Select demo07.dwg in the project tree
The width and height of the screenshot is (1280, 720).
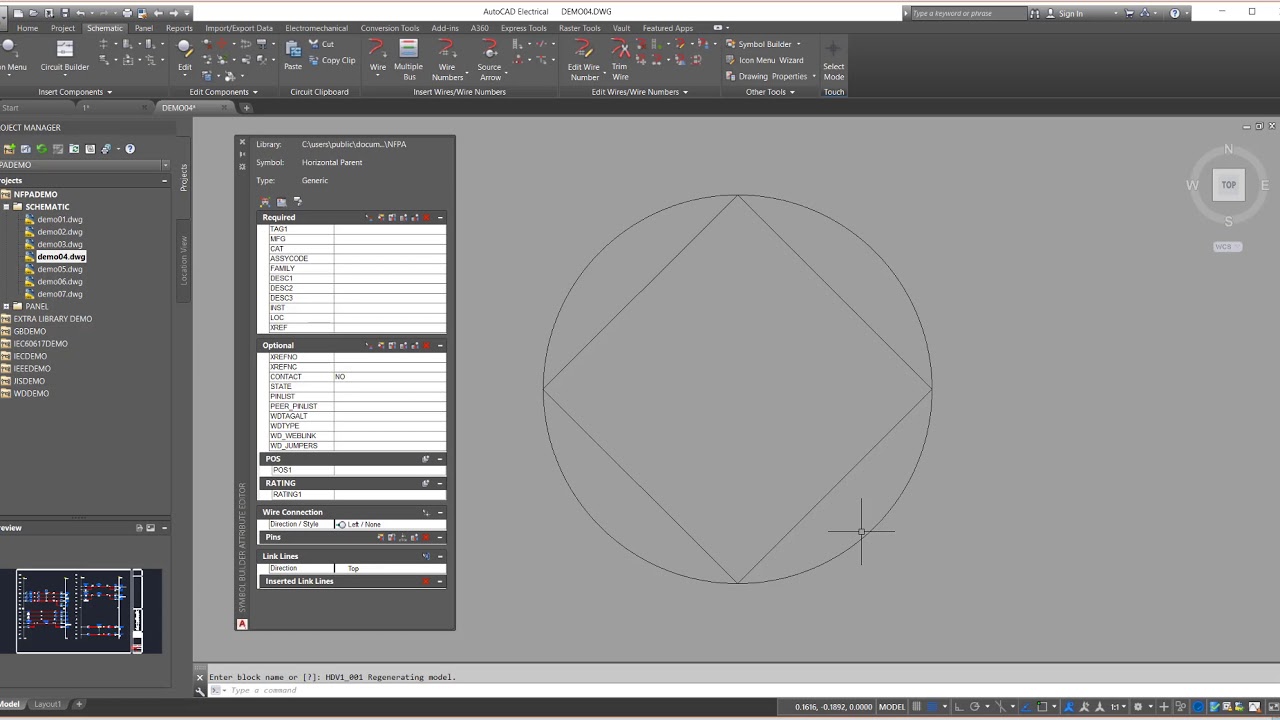pos(59,294)
